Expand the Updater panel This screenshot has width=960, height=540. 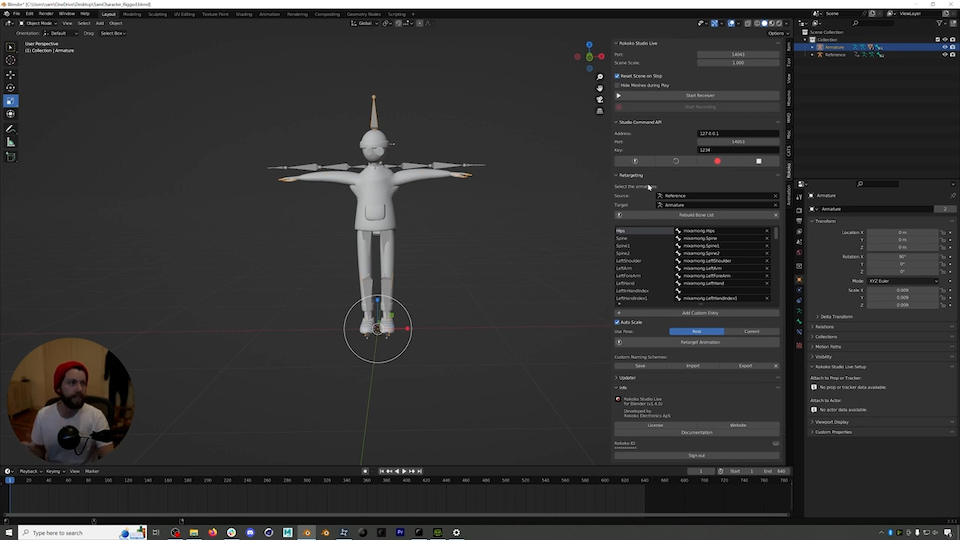click(x=617, y=378)
